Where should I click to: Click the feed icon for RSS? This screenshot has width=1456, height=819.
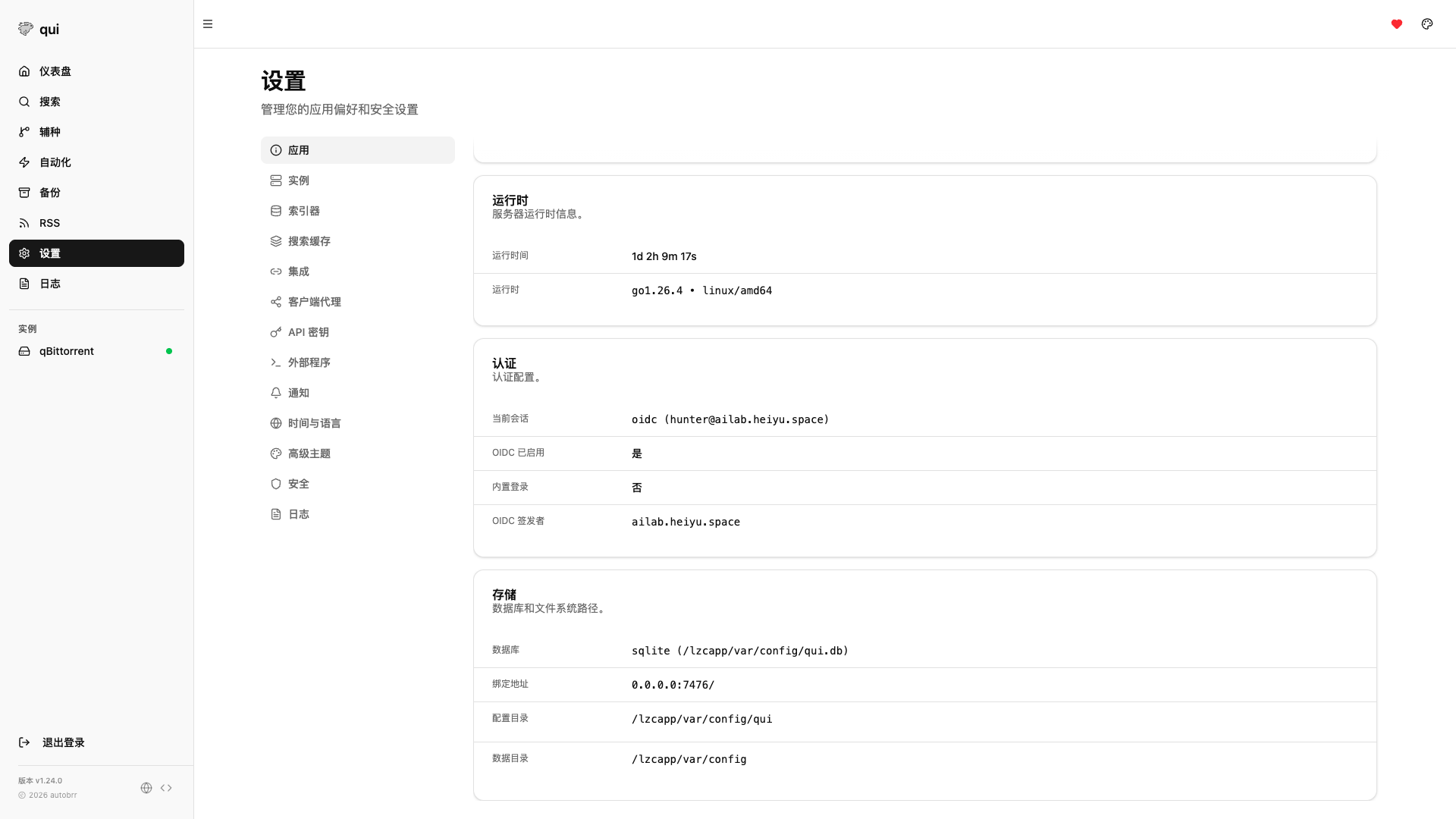[24, 223]
